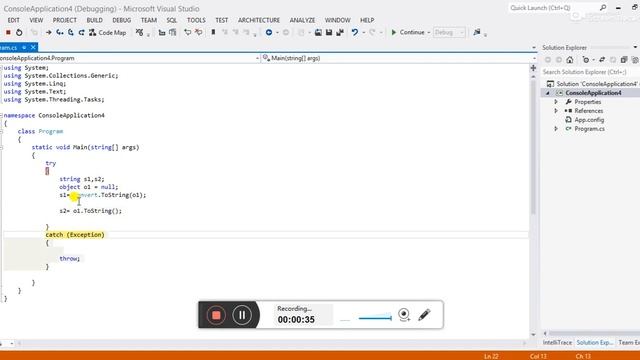640x360 pixels.
Task: Switch to the Solution Explorer bottom tab
Action: point(595,342)
